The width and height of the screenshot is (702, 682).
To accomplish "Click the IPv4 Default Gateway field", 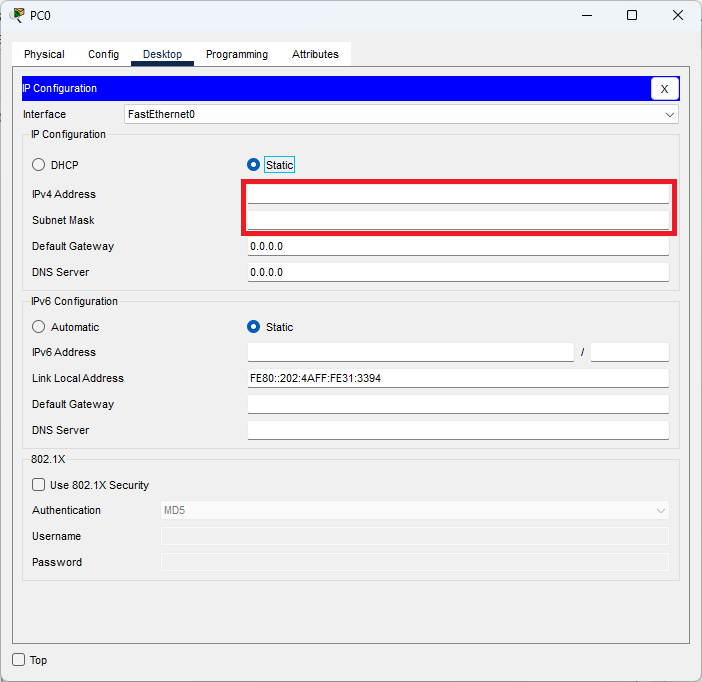I will [458, 246].
